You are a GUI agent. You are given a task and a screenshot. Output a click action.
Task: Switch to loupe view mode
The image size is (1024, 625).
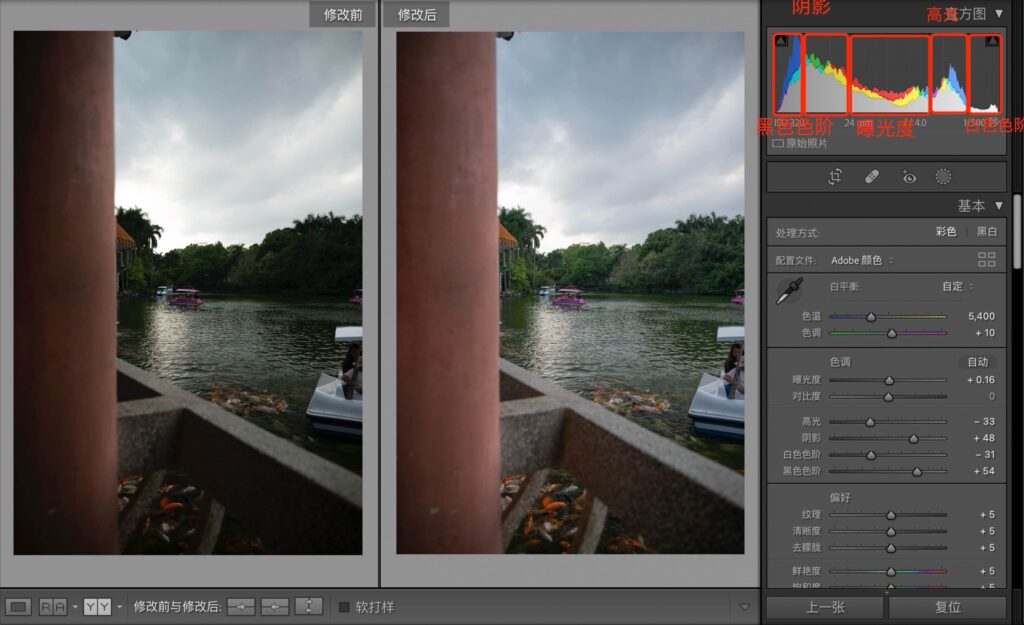tap(18, 607)
